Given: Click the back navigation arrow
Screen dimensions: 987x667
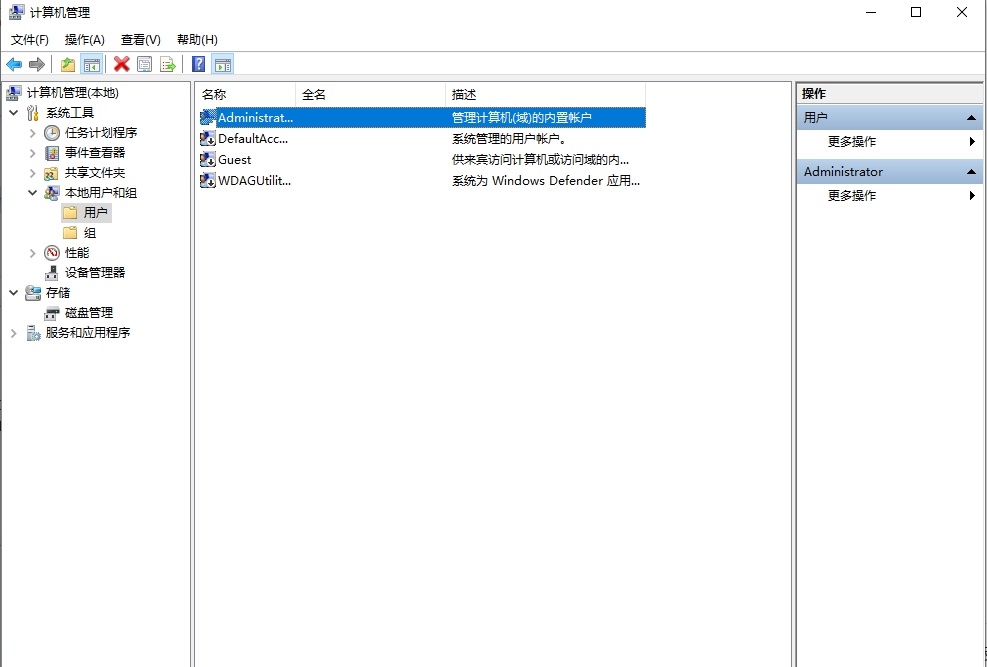Looking at the screenshot, I should click(14, 64).
